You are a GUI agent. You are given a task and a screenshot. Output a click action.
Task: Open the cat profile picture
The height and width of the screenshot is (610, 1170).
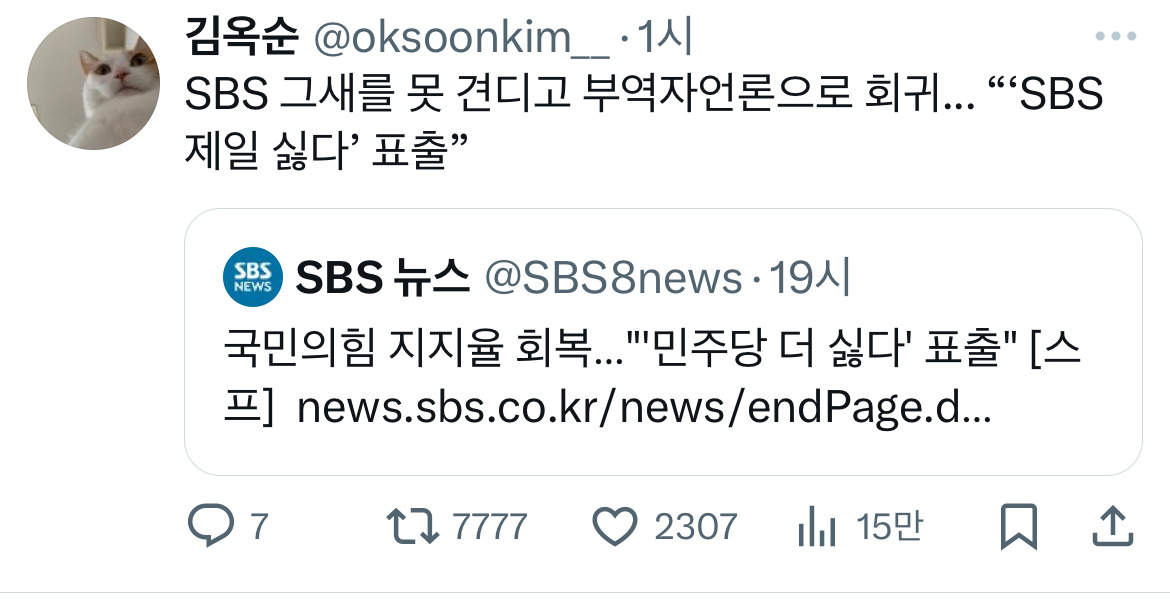[x=93, y=84]
